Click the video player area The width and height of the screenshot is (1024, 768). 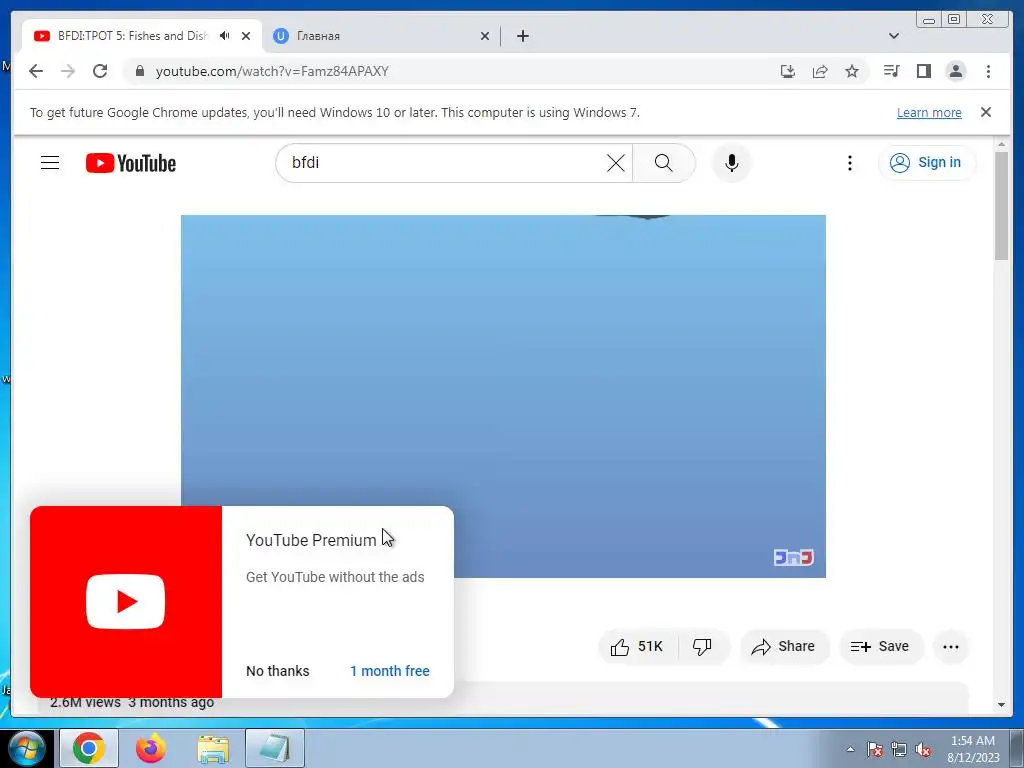tap(503, 396)
